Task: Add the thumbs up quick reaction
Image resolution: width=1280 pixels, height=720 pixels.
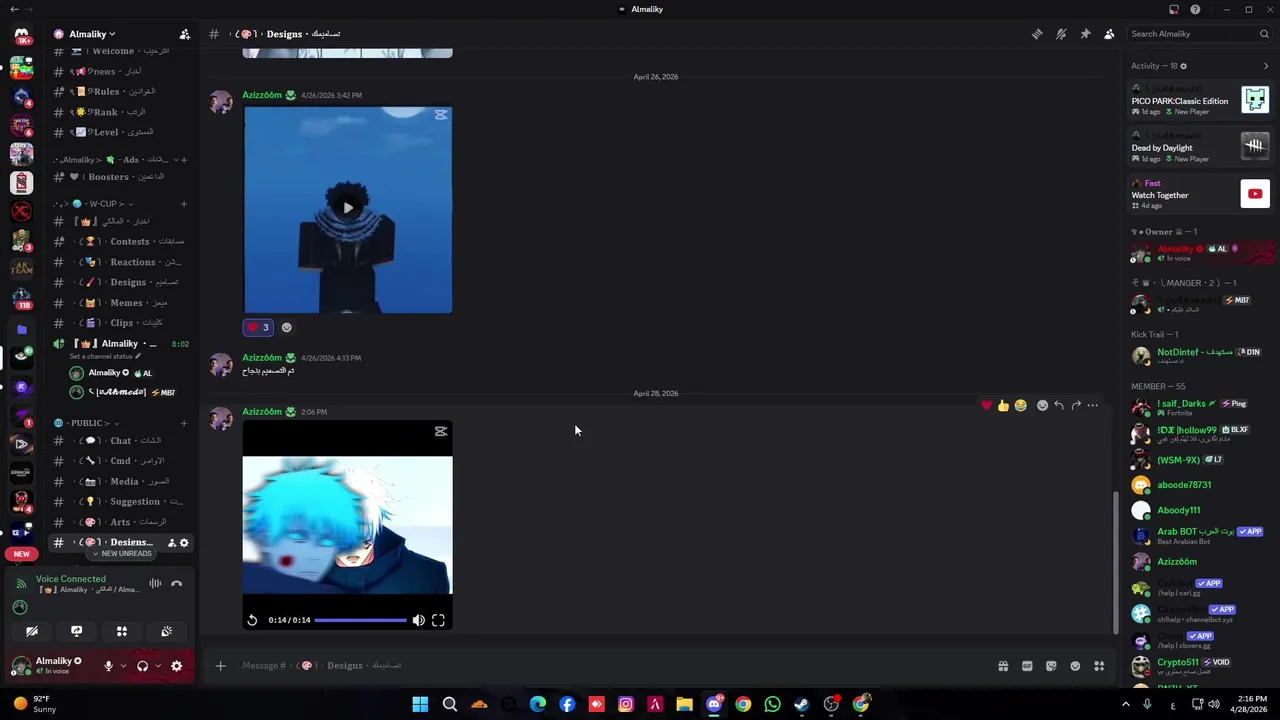Action: click(1003, 405)
